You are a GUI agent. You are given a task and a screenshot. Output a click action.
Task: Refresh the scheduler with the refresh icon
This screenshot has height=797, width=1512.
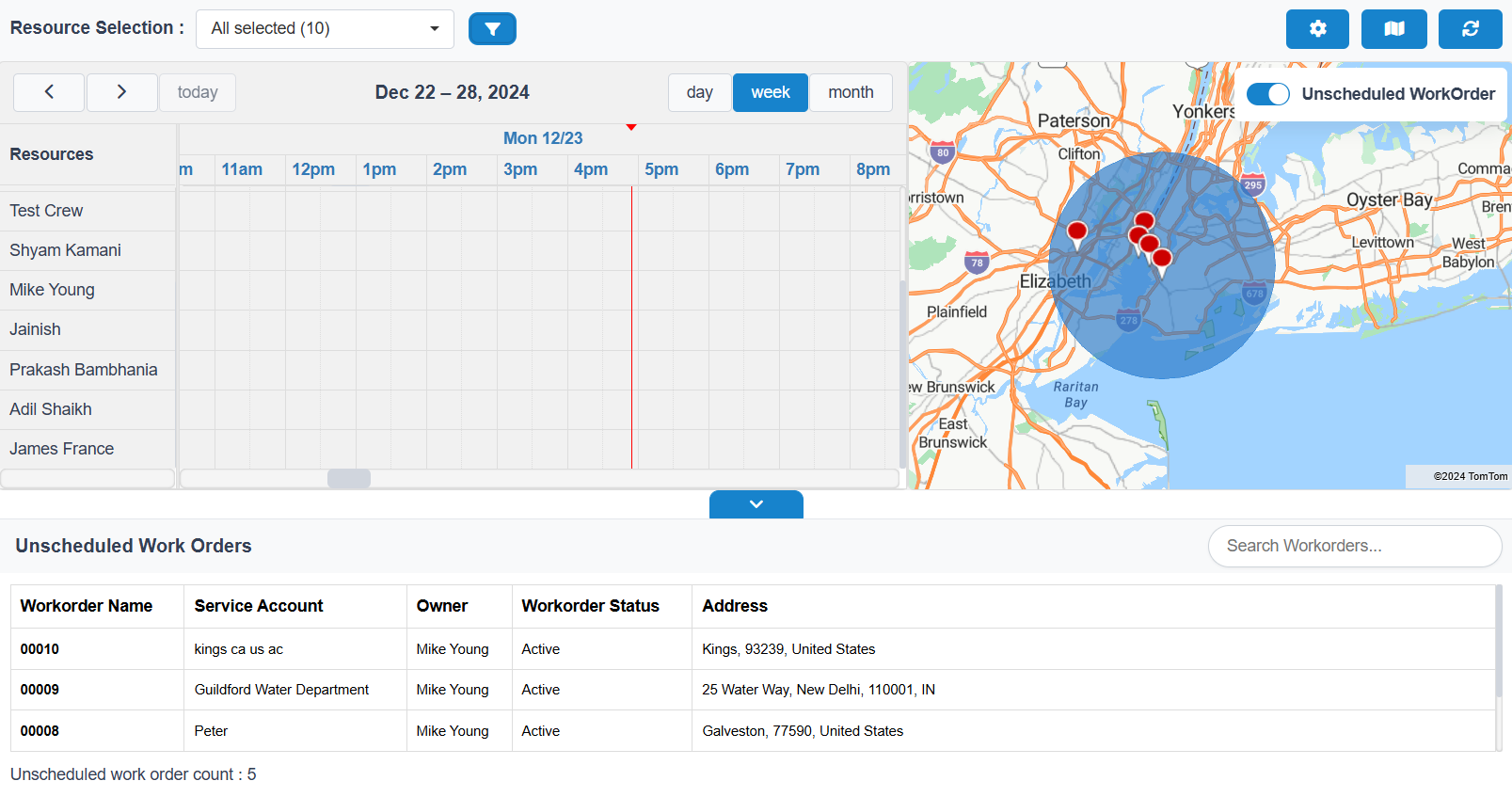coord(1470,29)
